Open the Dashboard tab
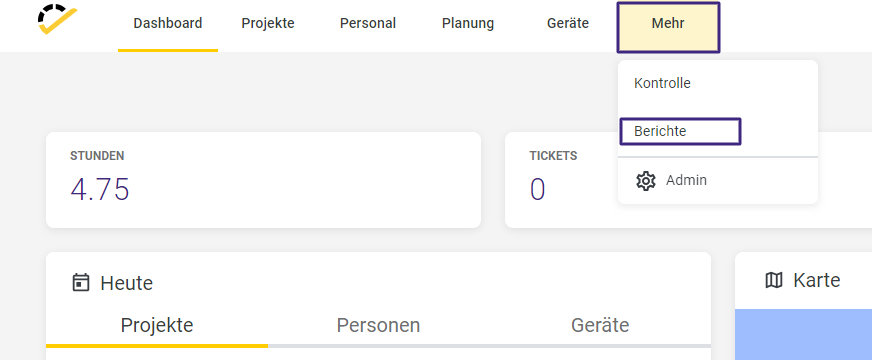The width and height of the screenshot is (872, 360). coord(168,23)
